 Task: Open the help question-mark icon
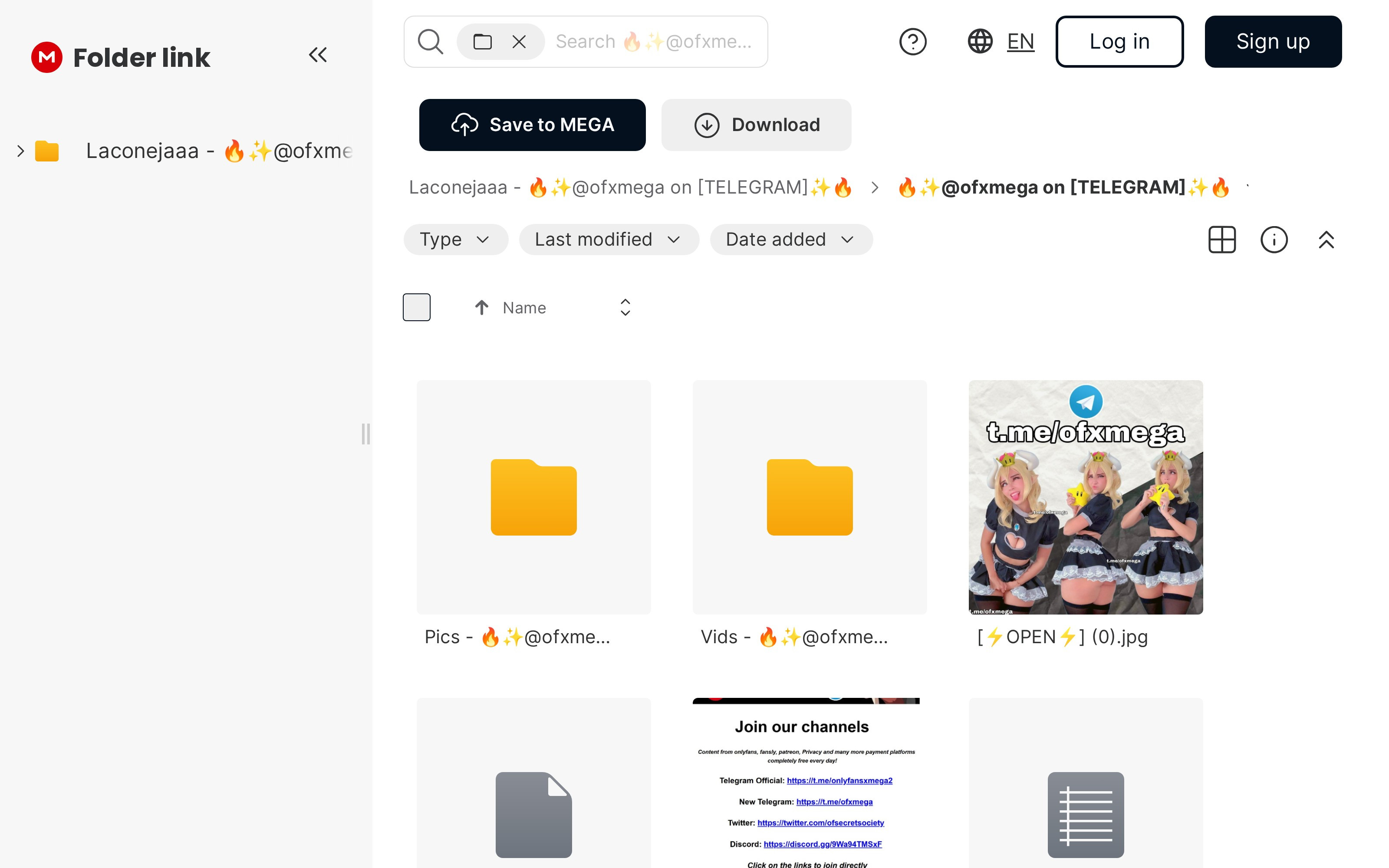(x=912, y=41)
